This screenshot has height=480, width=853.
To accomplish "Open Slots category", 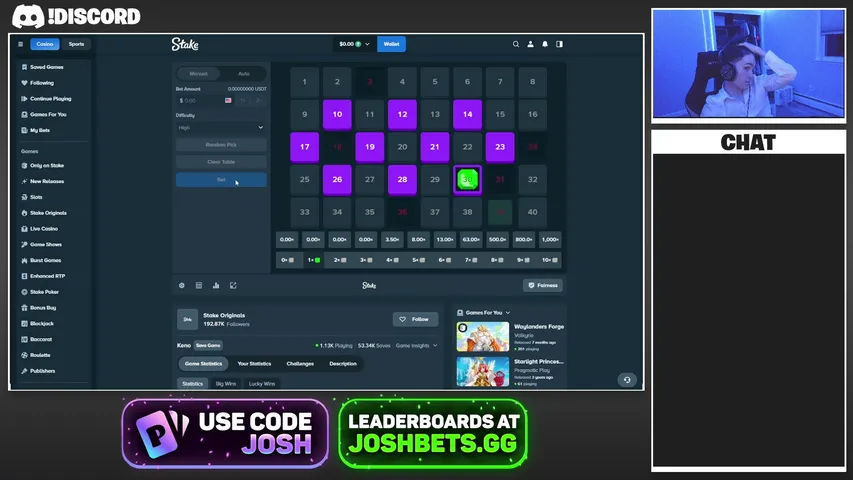I will point(36,197).
